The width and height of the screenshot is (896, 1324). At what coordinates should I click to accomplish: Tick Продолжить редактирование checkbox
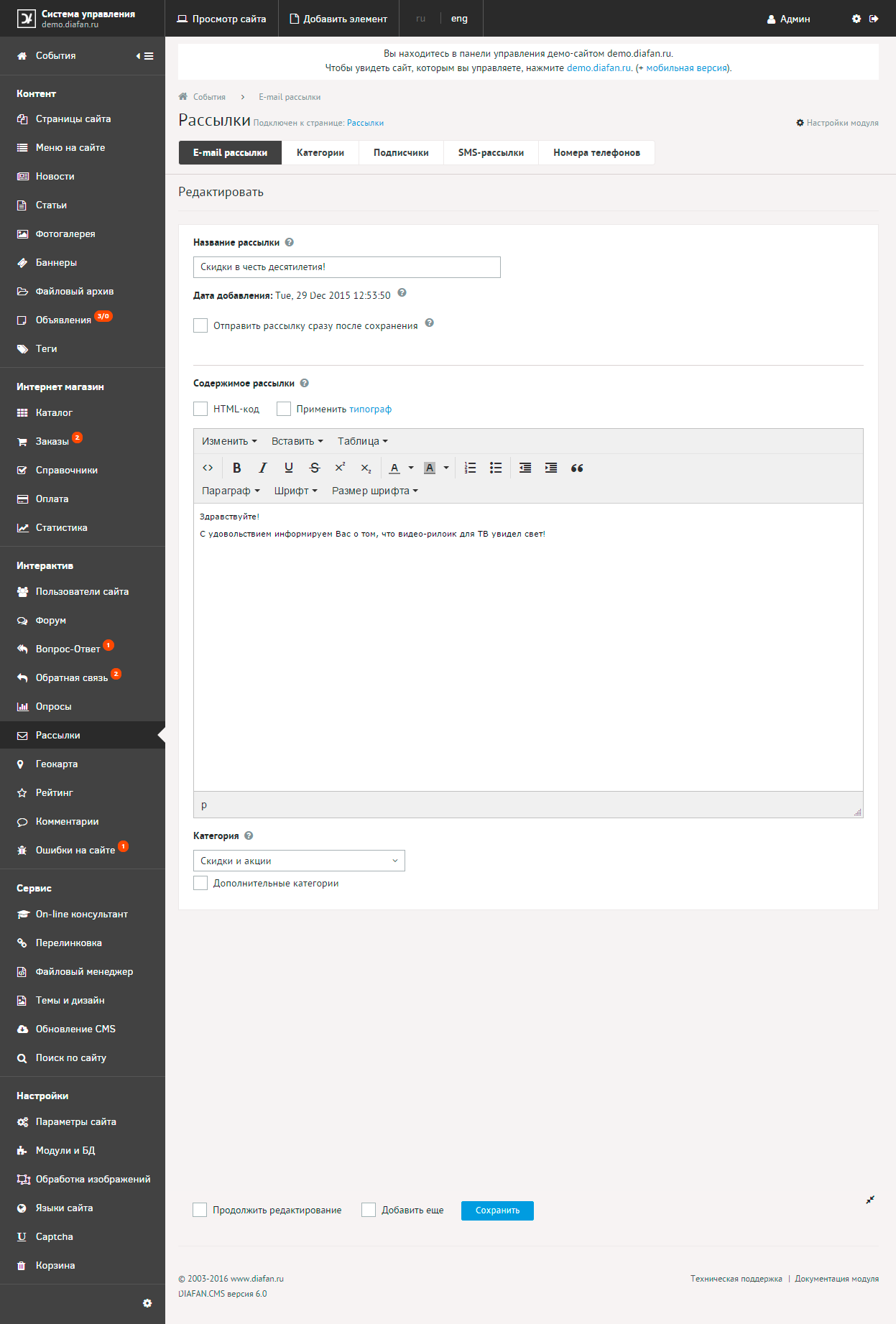pos(200,1210)
